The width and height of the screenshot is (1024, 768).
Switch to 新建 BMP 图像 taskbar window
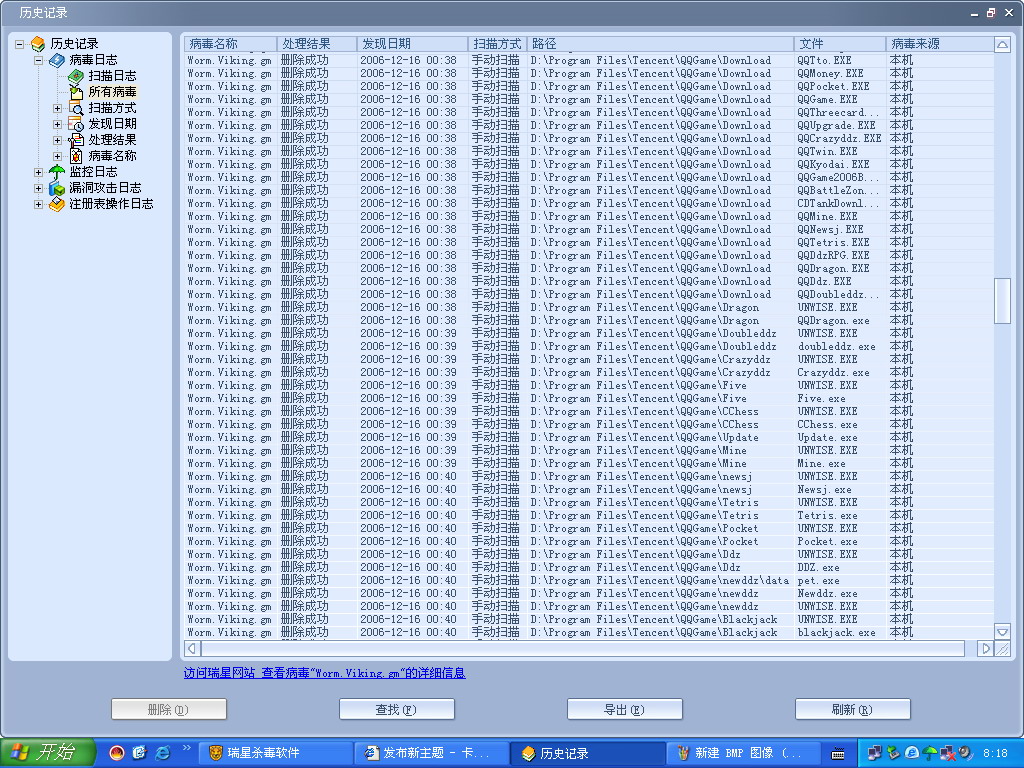click(744, 753)
